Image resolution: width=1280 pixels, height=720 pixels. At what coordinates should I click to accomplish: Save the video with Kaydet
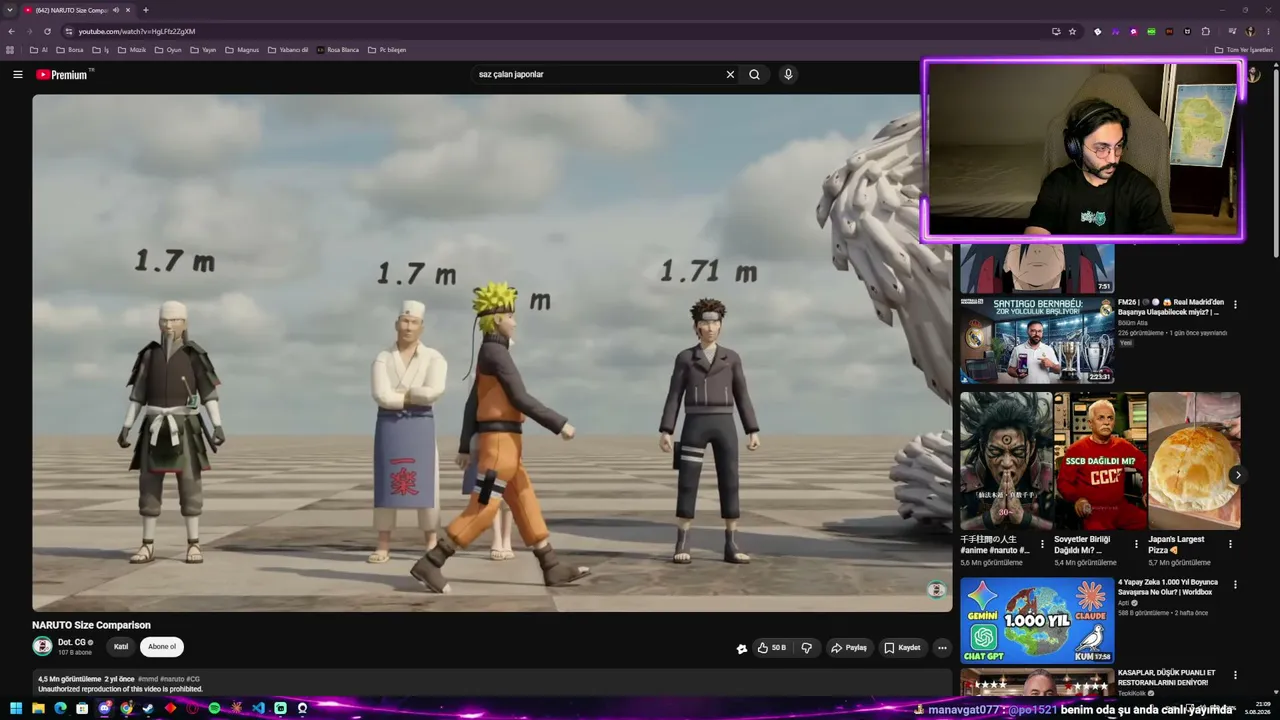[x=902, y=648]
